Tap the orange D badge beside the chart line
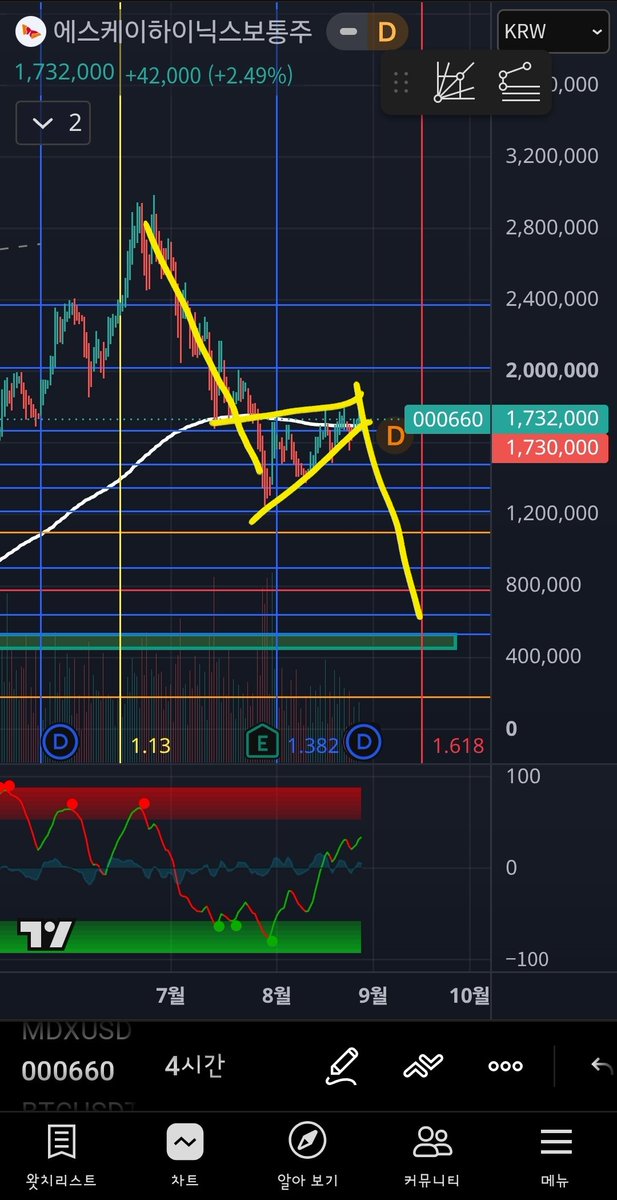Screen dimensions: 617x1200 pyautogui.click(x=395, y=436)
